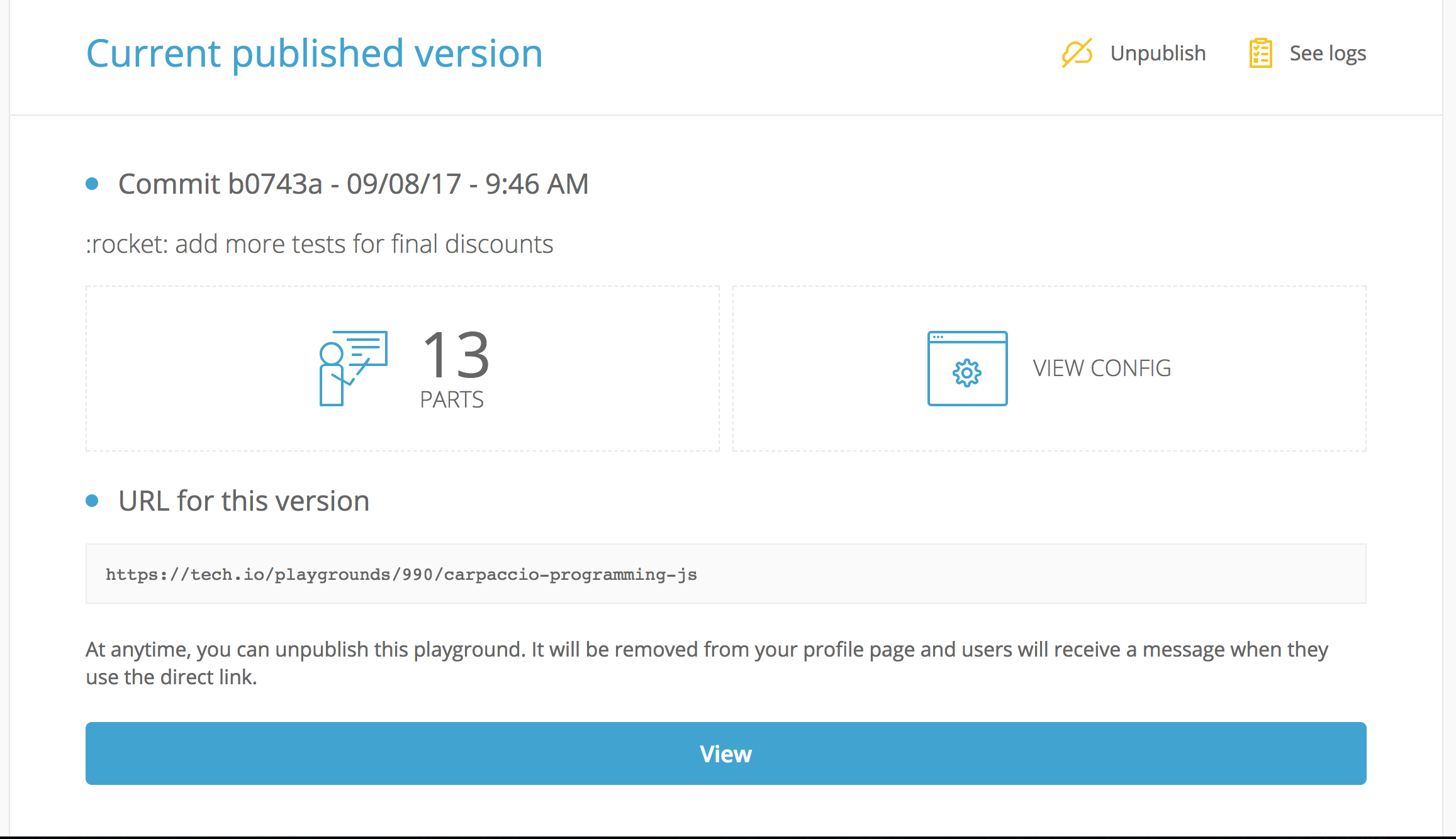Open the config browser-window icon
1456x839 pixels.
point(966,369)
